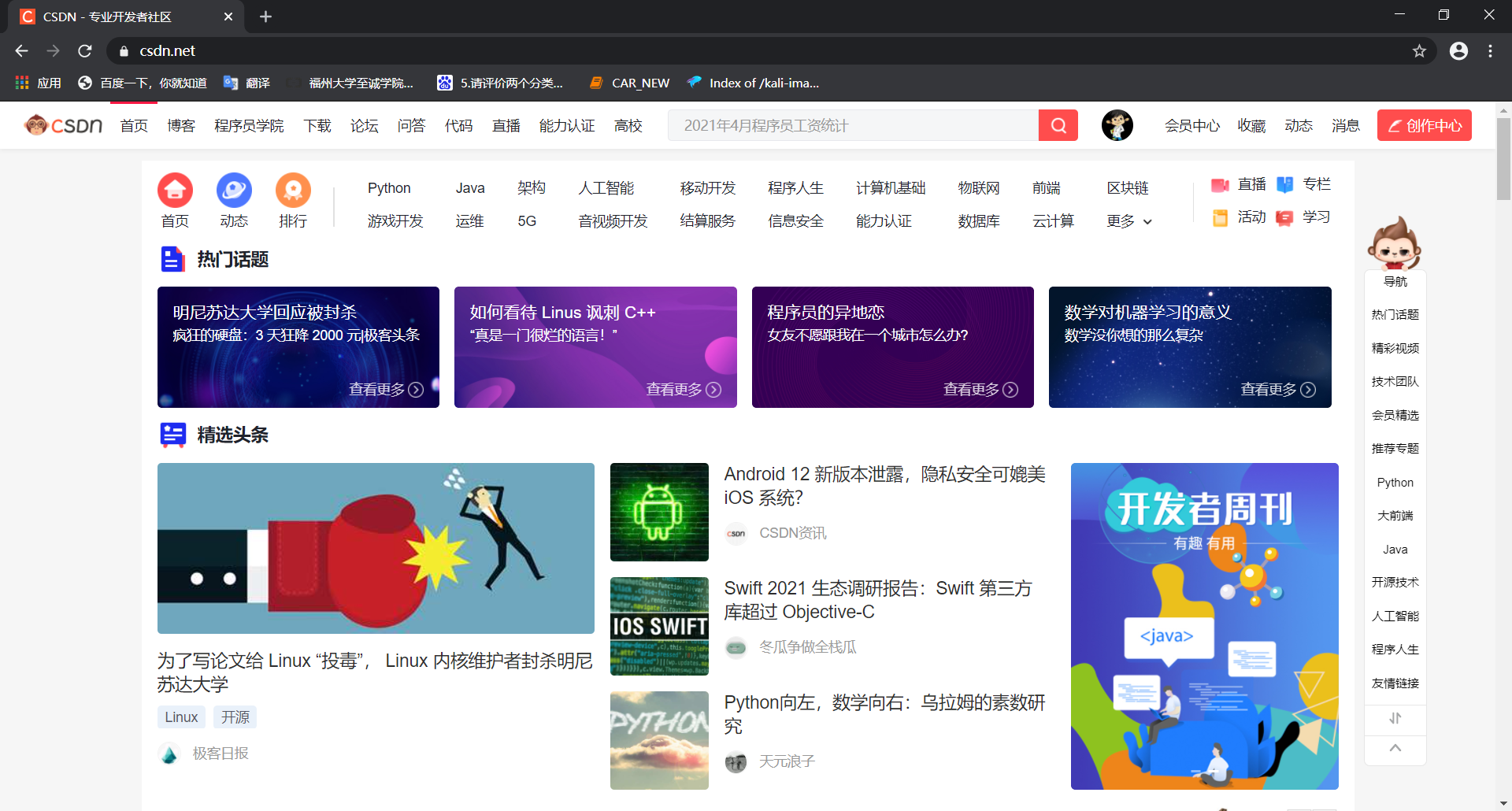Select the Python category
This screenshot has width=1512, height=811.
click(389, 188)
